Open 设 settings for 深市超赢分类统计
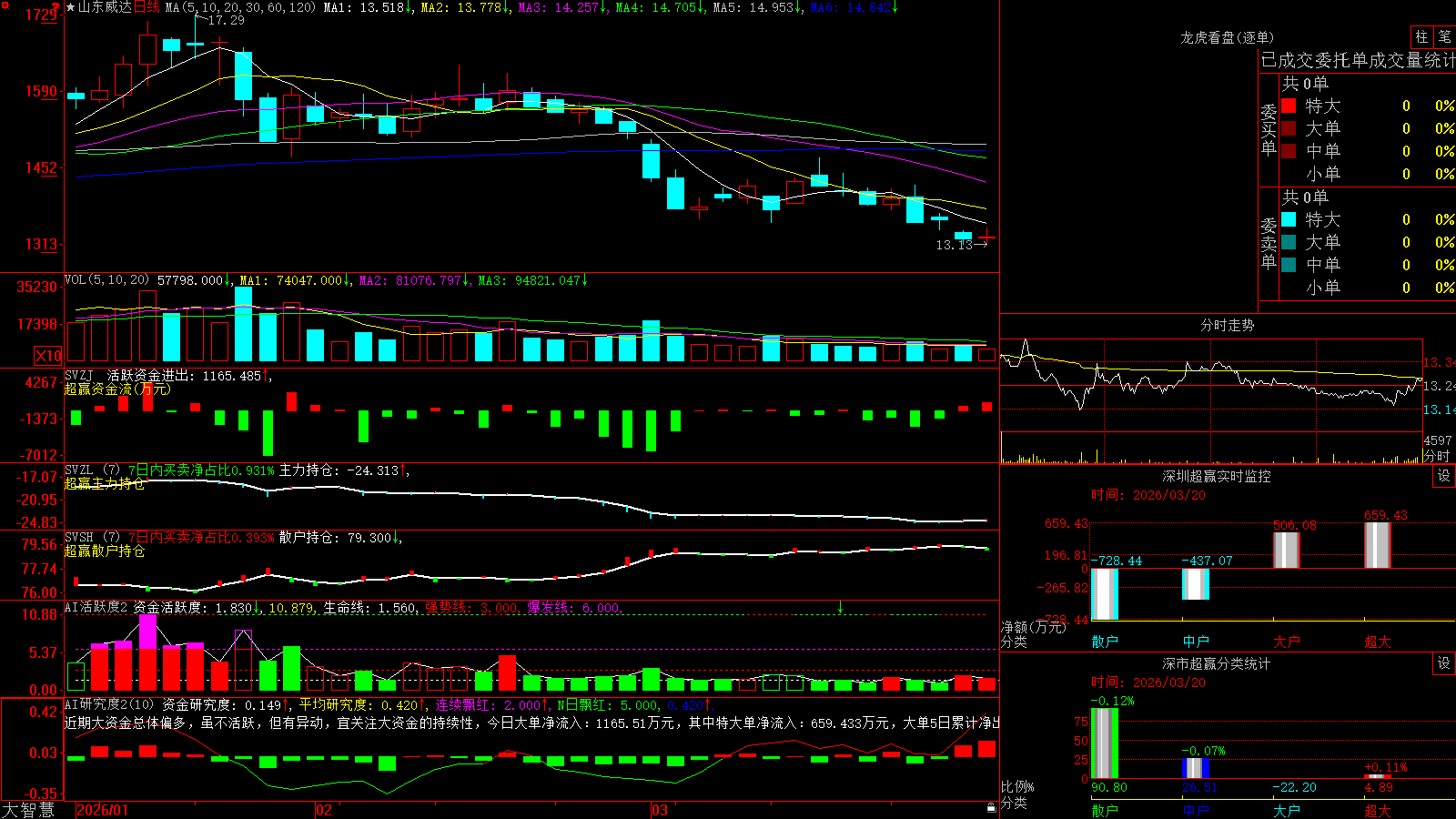 pyautogui.click(x=1444, y=663)
